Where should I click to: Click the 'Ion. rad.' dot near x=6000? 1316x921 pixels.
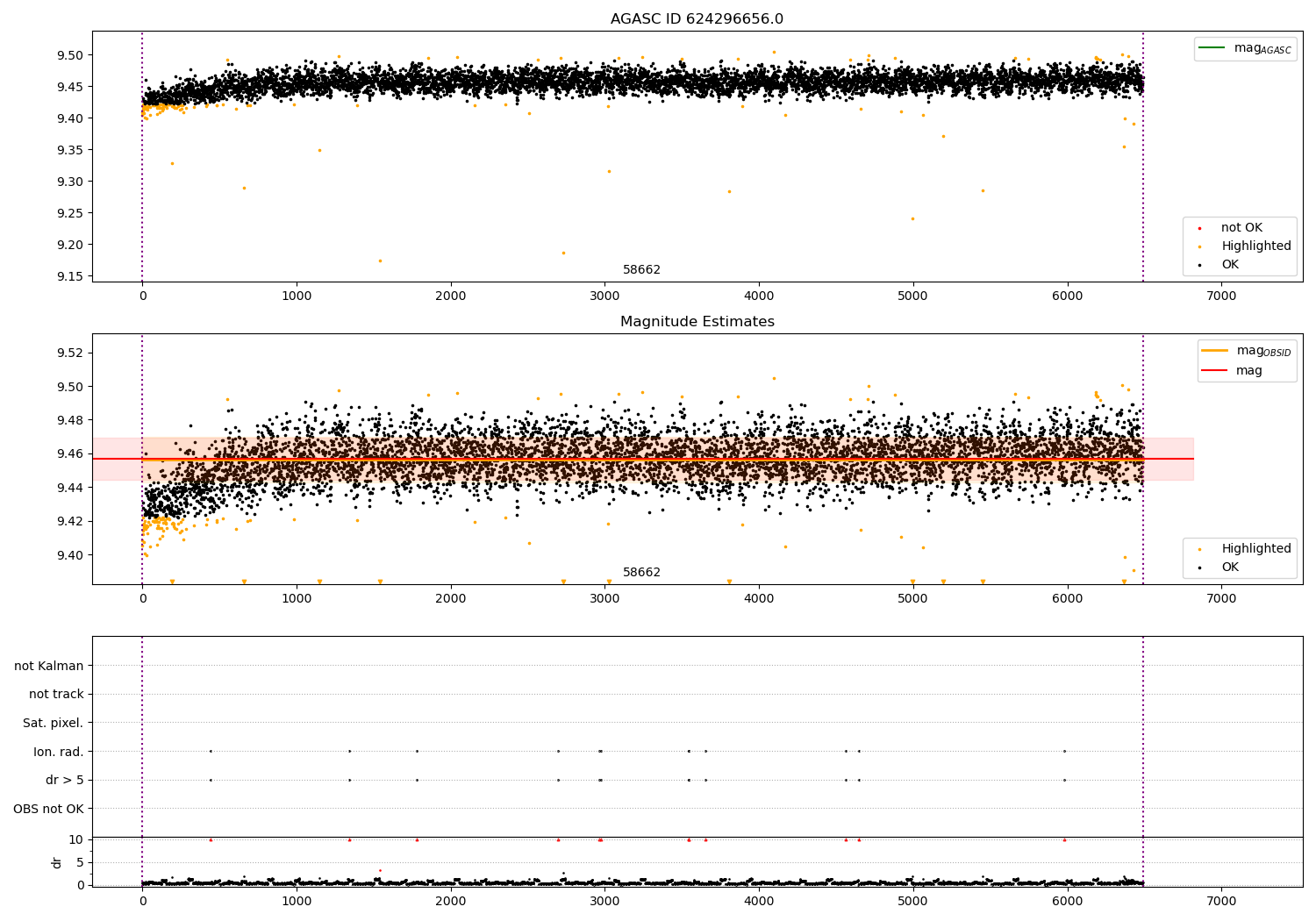point(1064,751)
